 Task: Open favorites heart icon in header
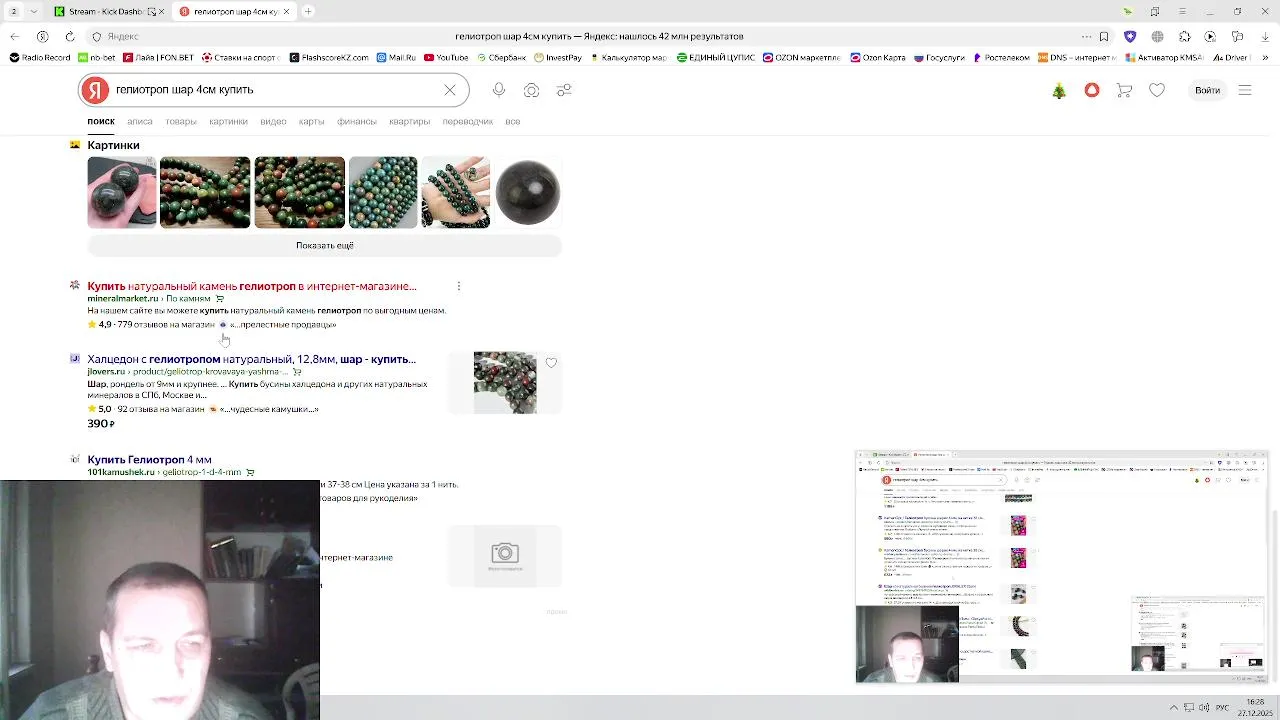[x=1157, y=90]
